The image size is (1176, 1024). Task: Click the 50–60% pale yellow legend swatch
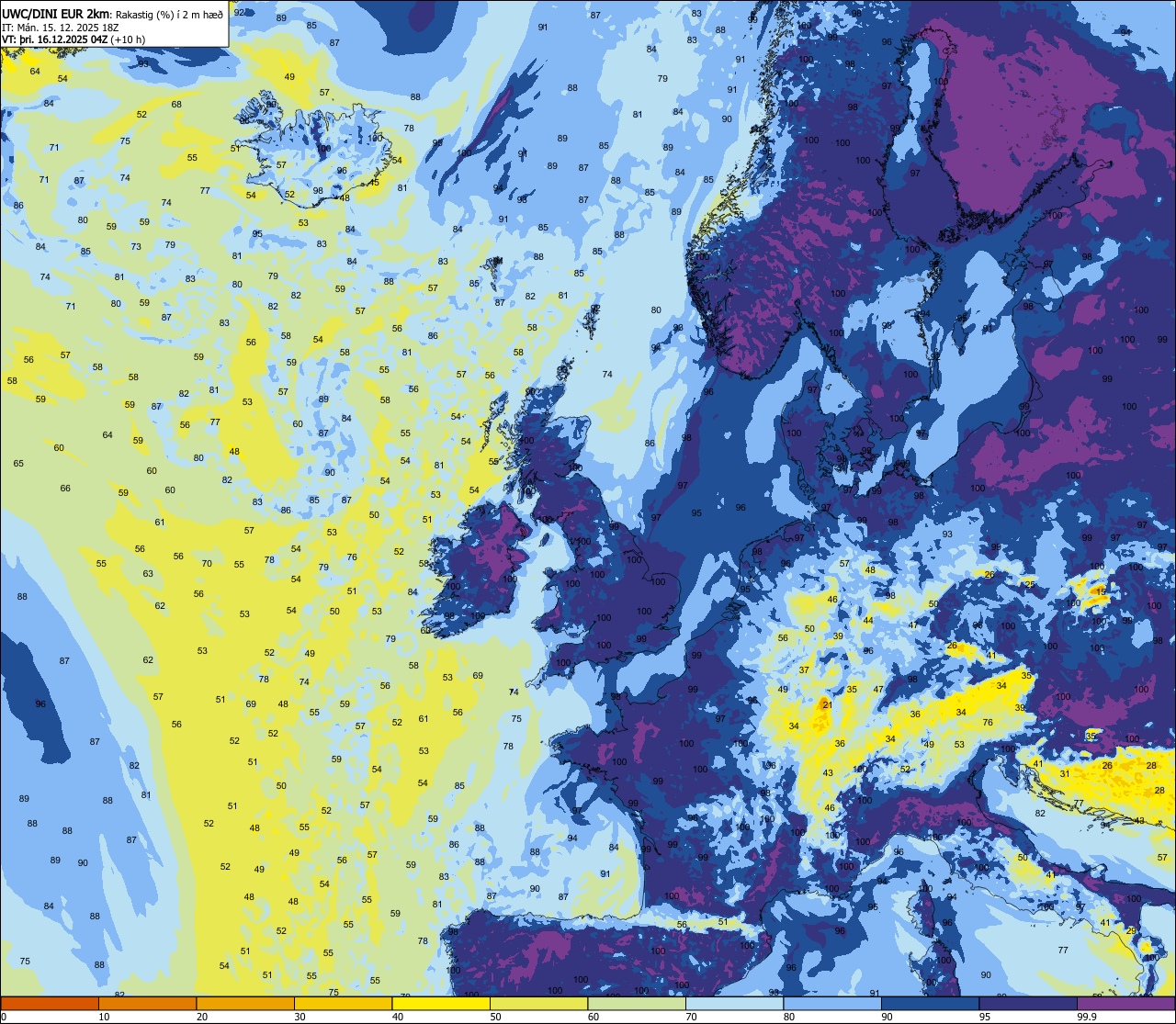click(538, 1003)
